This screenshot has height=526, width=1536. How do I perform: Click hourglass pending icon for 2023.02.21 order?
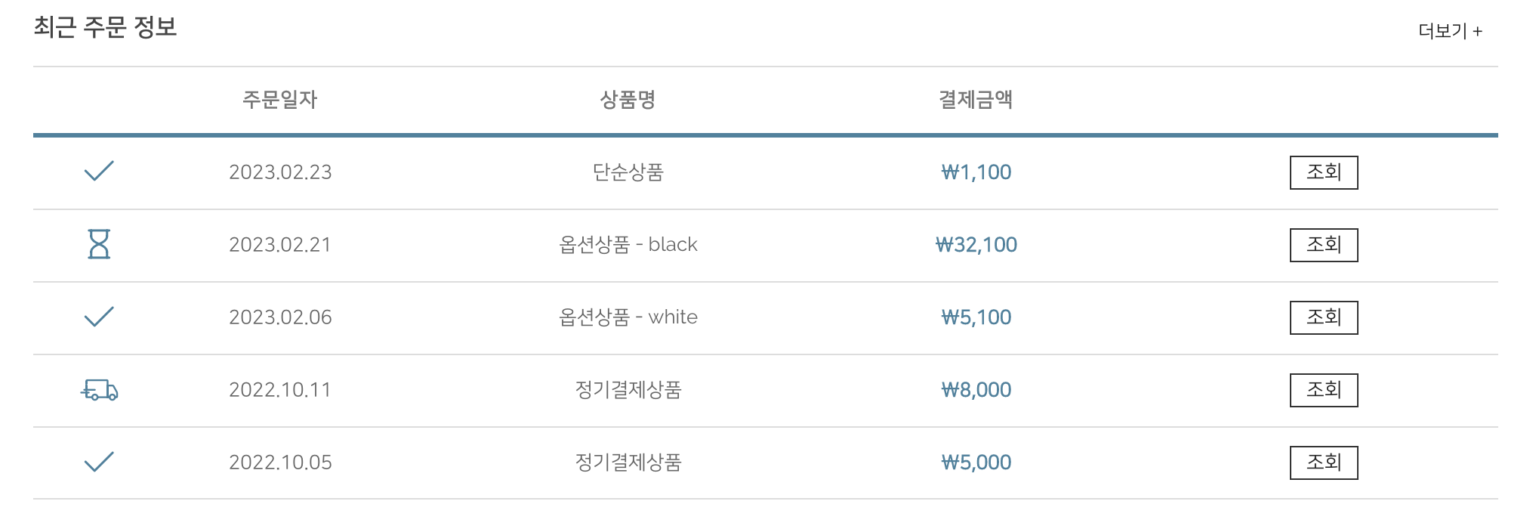98,244
